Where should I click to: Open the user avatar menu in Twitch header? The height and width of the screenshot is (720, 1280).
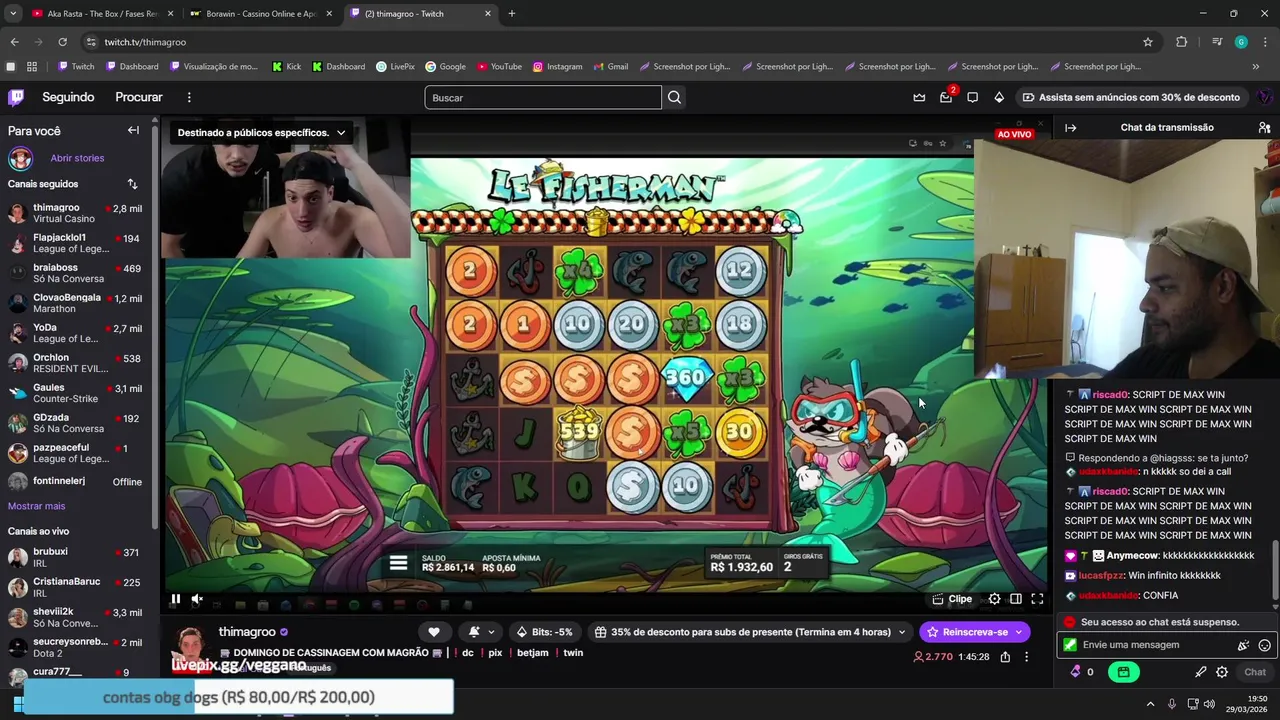point(1264,97)
